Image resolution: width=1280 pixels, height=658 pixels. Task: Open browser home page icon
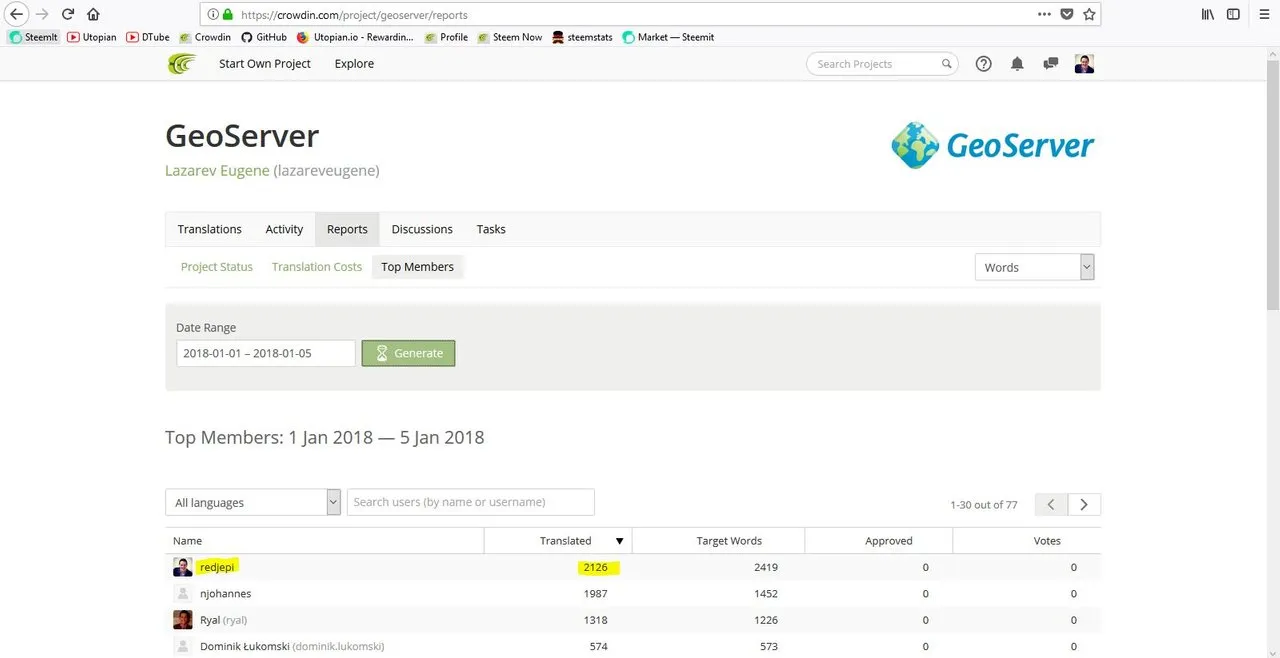tap(93, 15)
